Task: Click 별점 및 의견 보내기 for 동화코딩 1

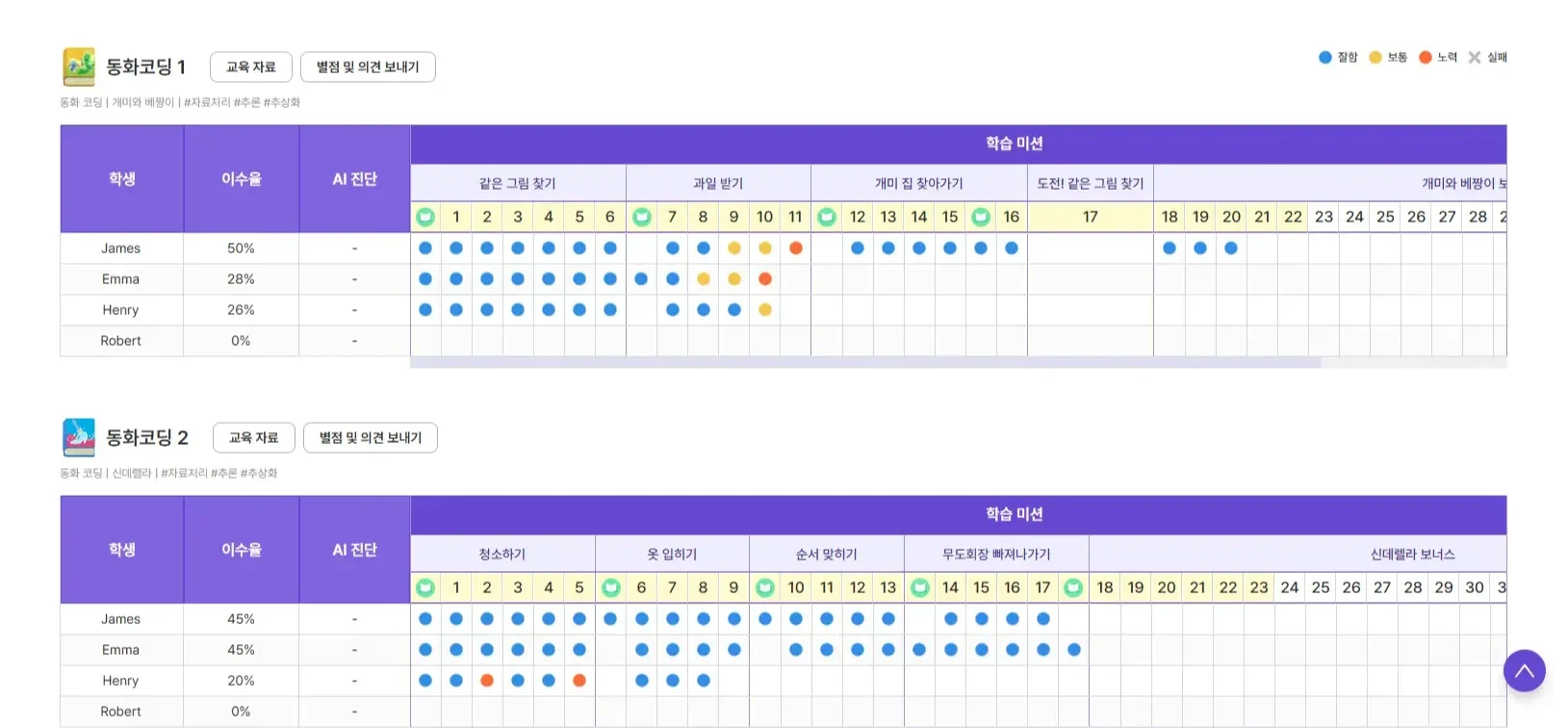Action: coord(368,67)
